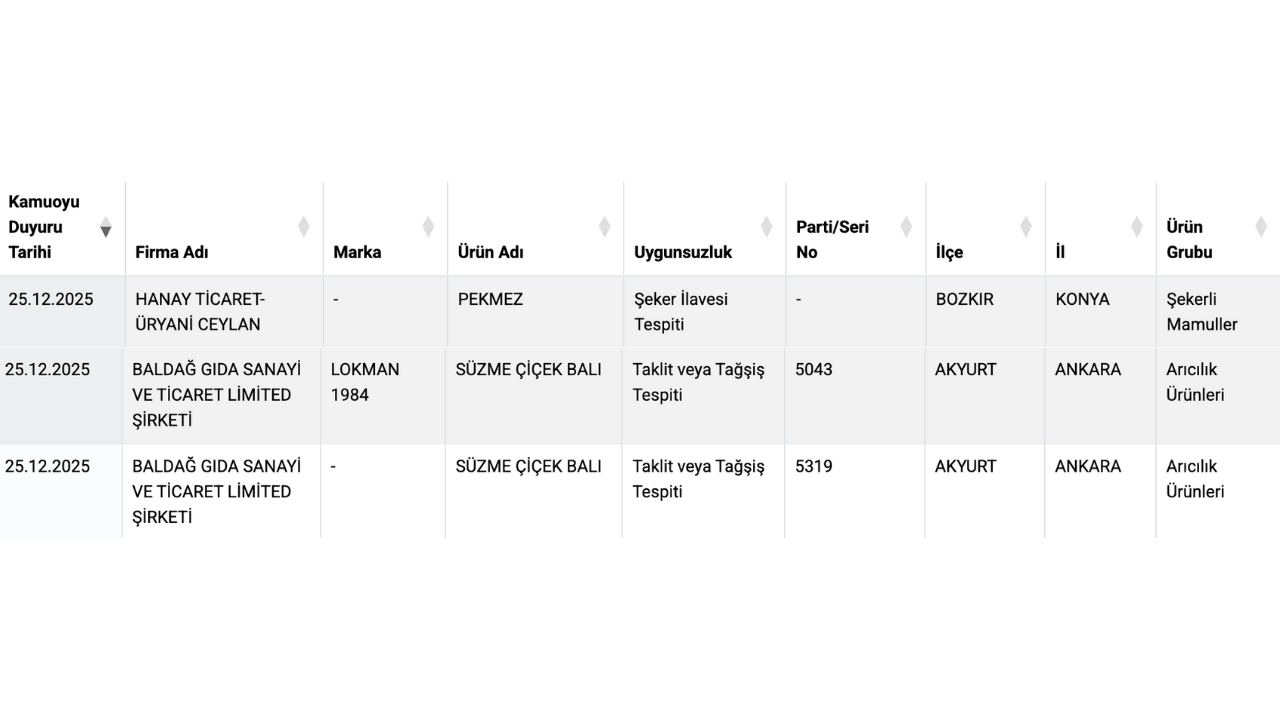Screen dimensions: 1280x720
Task: Click Ürün Grubu sort arrows
Action: point(1261,227)
